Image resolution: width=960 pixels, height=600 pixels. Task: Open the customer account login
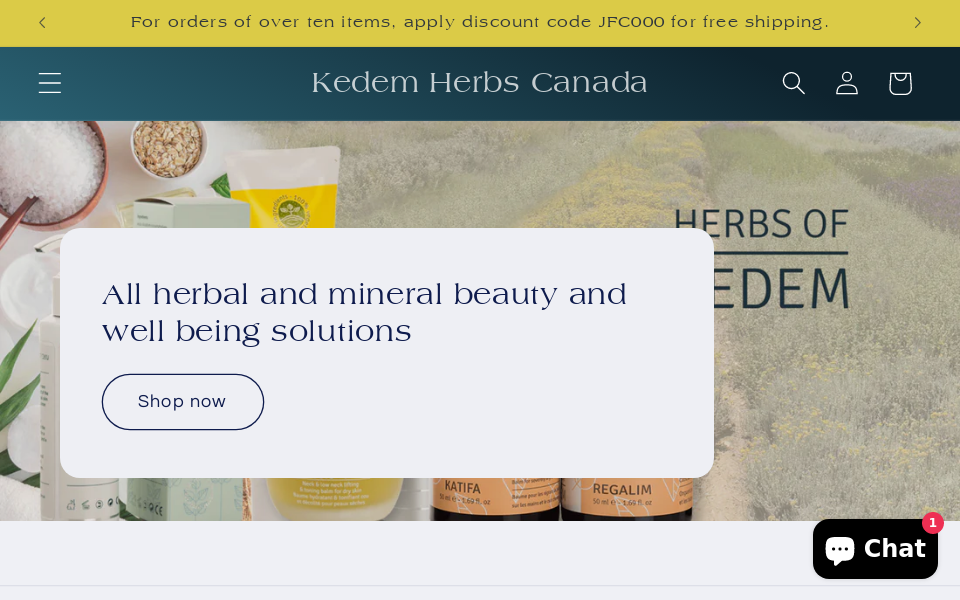click(846, 83)
